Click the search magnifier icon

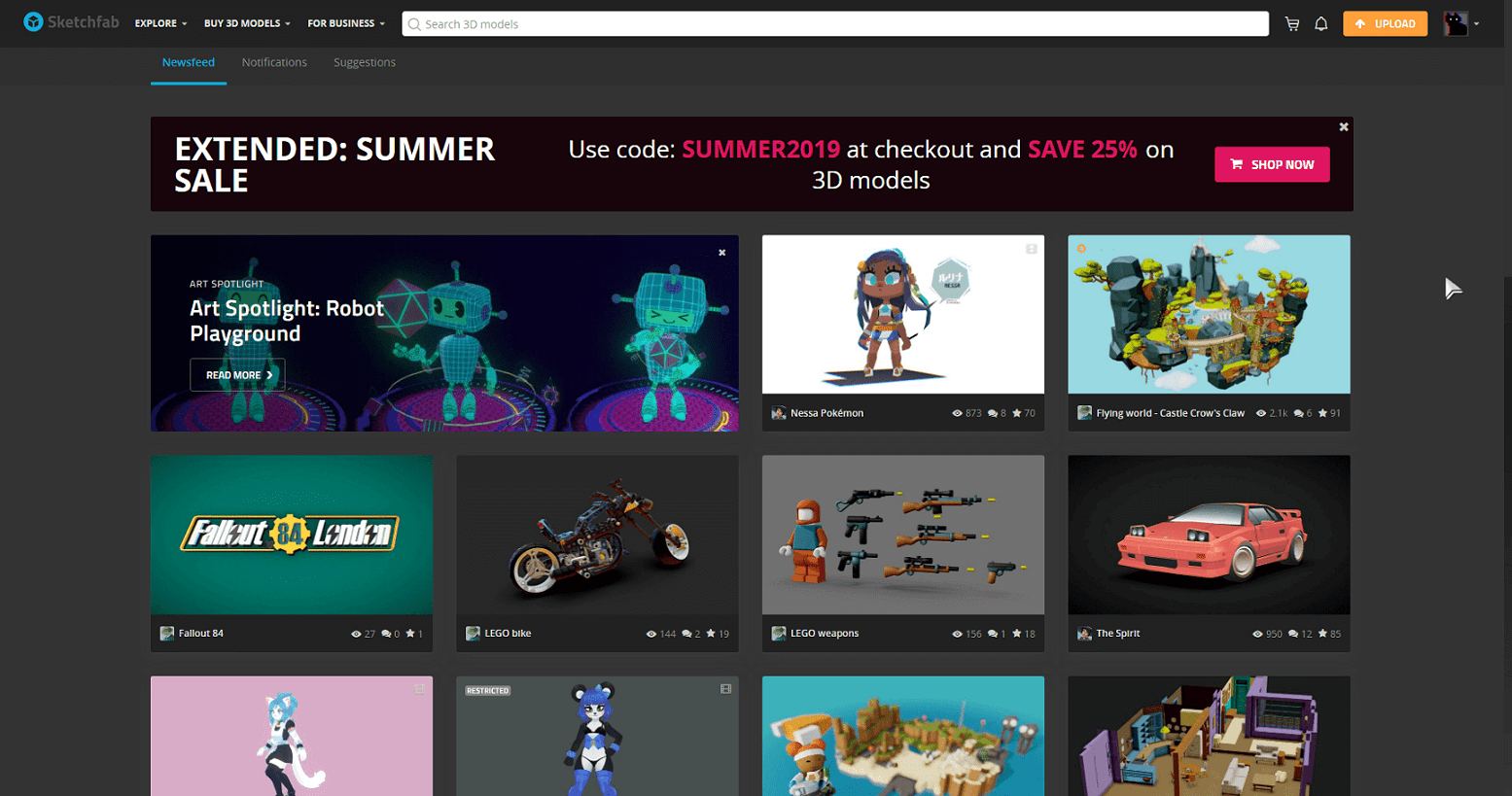[x=414, y=24]
